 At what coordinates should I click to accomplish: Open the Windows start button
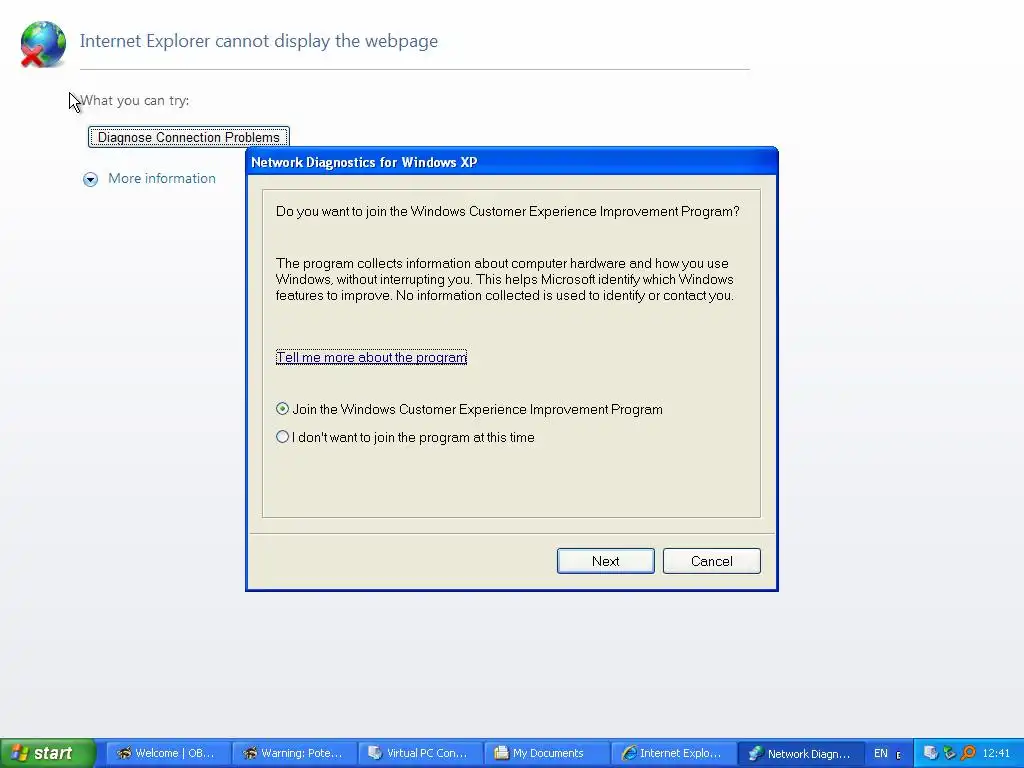pyautogui.click(x=48, y=753)
